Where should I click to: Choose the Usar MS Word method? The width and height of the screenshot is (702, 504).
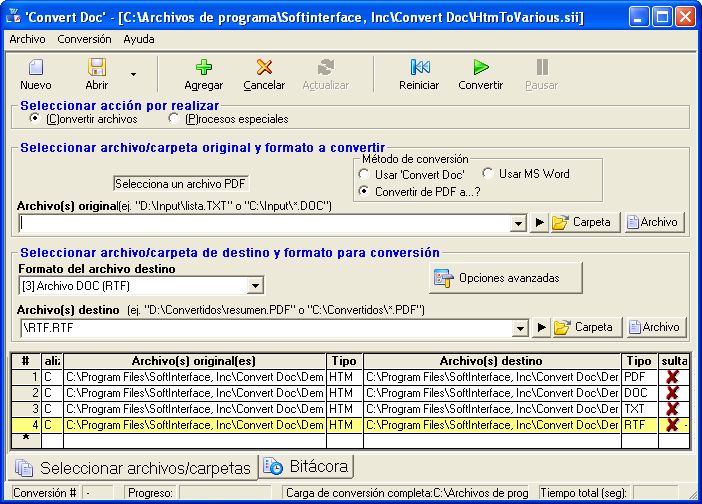click(488, 173)
